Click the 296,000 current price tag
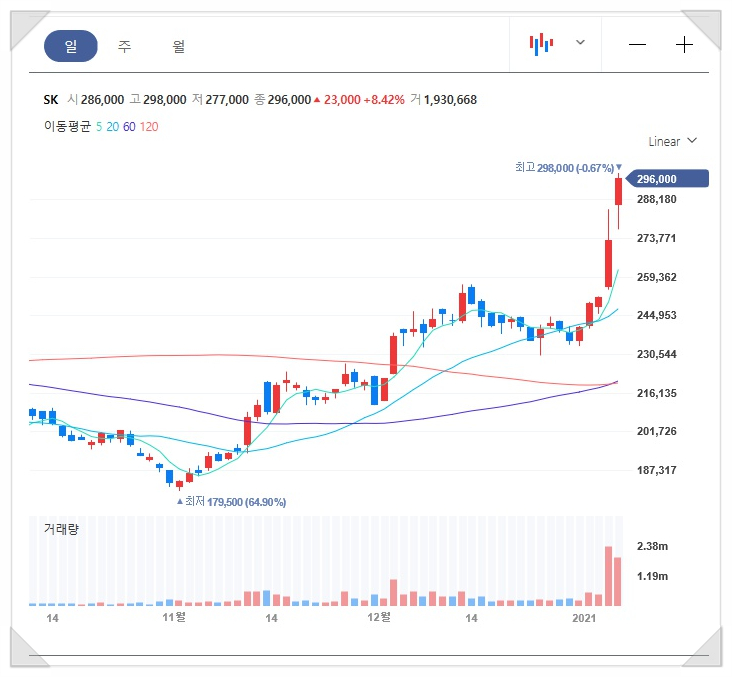 point(667,179)
